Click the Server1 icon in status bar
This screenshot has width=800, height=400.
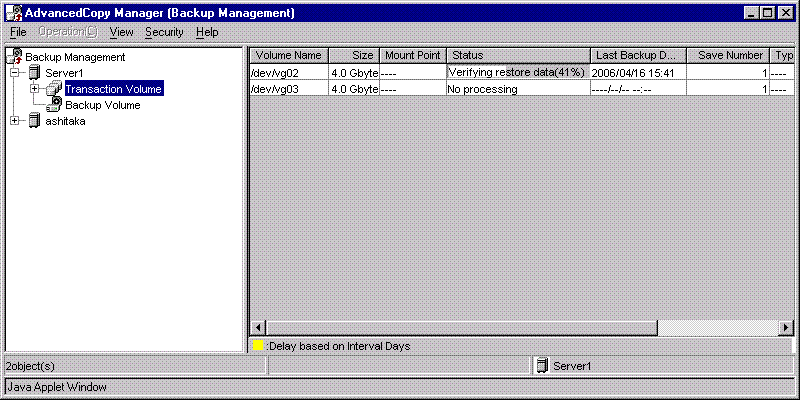click(x=543, y=365)
